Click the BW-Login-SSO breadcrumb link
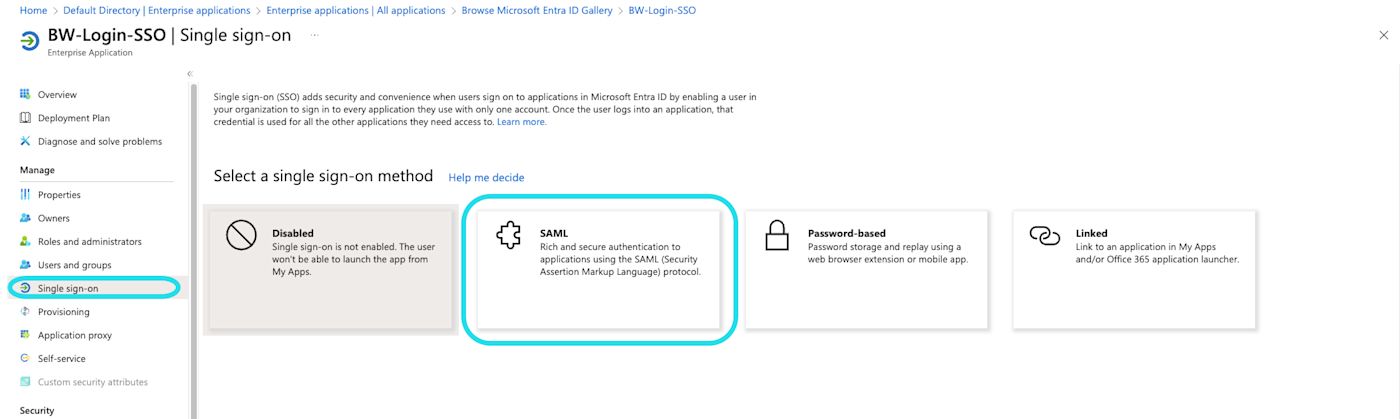The image size is (1400, 419). coord(662,10)
